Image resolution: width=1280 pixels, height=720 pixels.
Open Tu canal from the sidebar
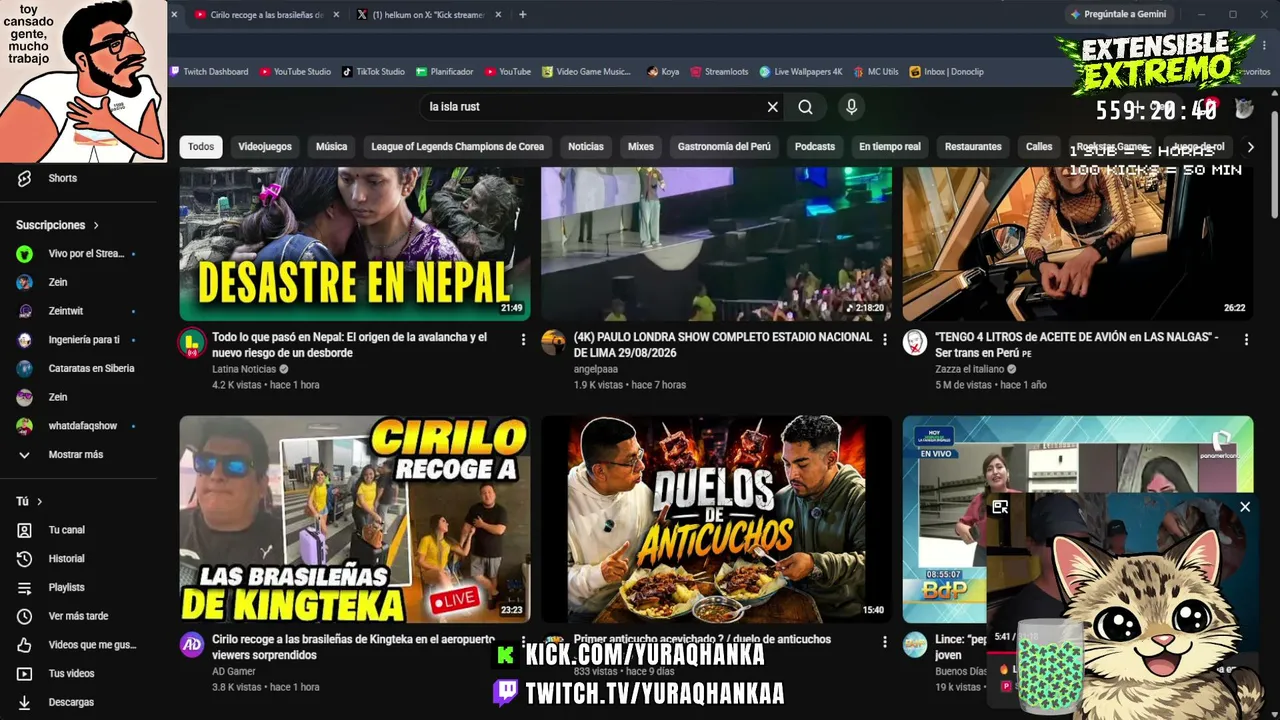pos(66,530)
